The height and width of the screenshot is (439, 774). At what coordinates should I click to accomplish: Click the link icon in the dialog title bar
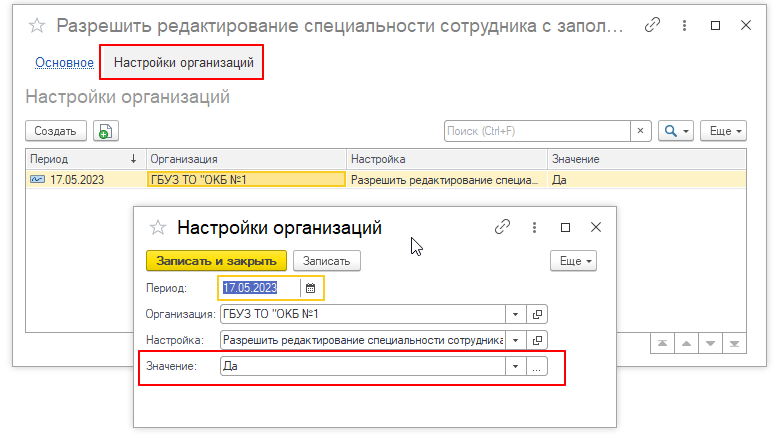pos(503,228)
